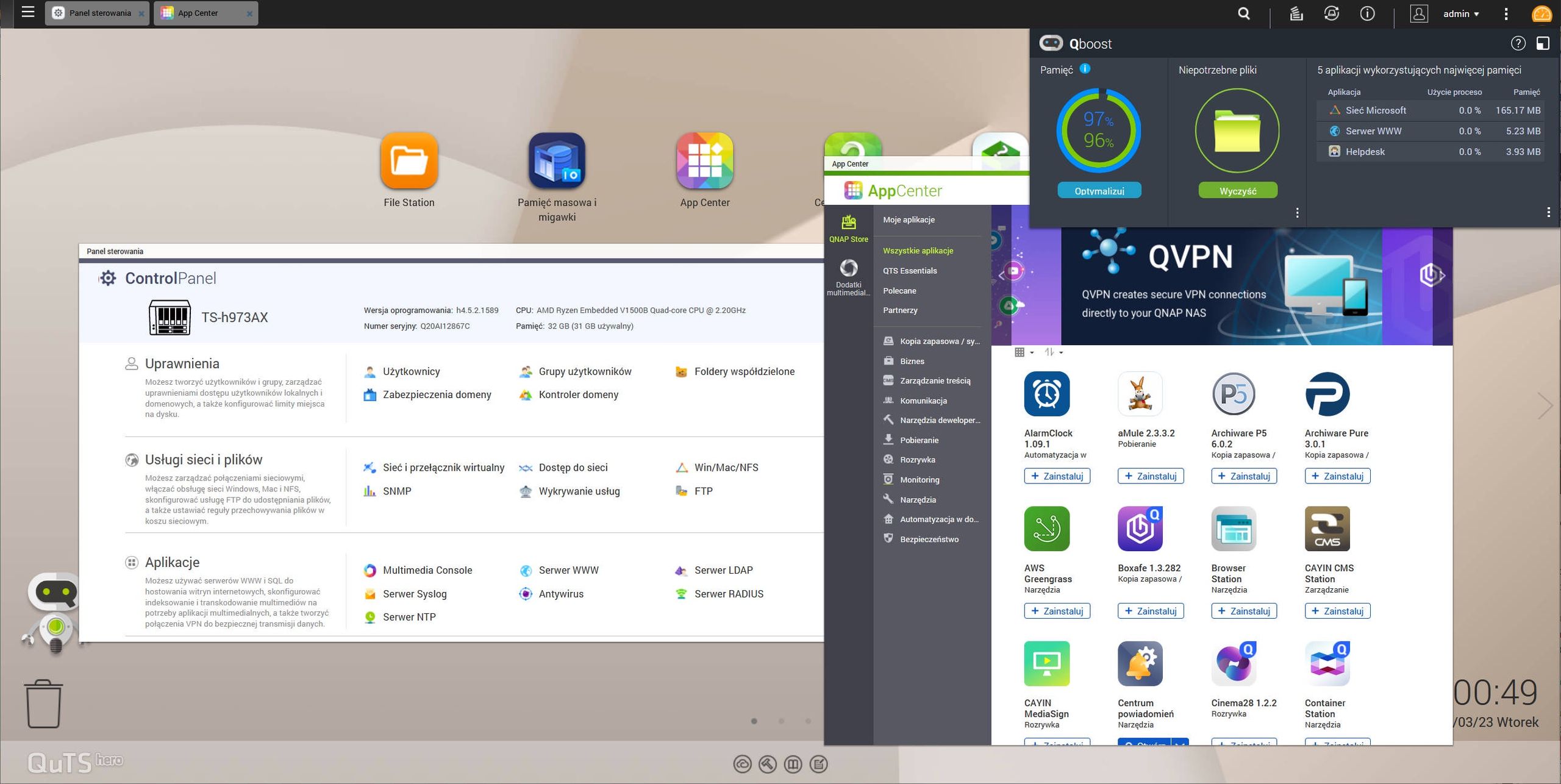This screenshot has height=784, width=1561.
Task: Click the myQNAPcloud icon in bottom dock
Action: 742,764
